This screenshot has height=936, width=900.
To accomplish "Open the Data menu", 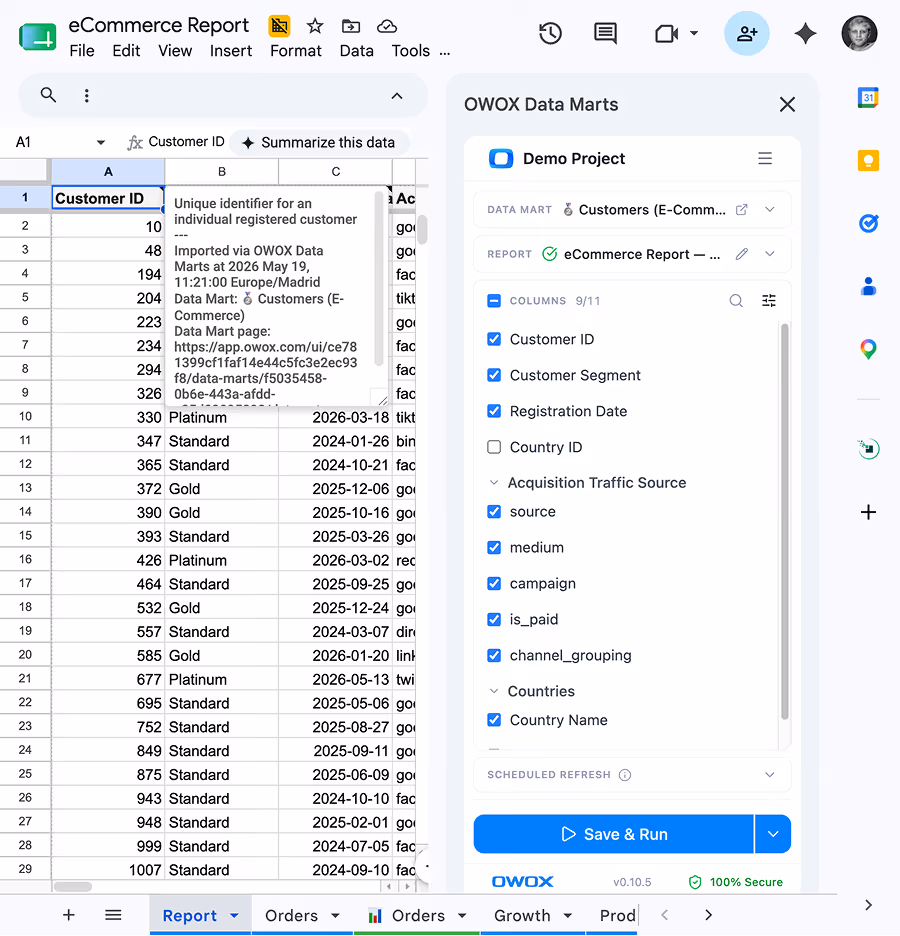I will click(x=356, y=51).
